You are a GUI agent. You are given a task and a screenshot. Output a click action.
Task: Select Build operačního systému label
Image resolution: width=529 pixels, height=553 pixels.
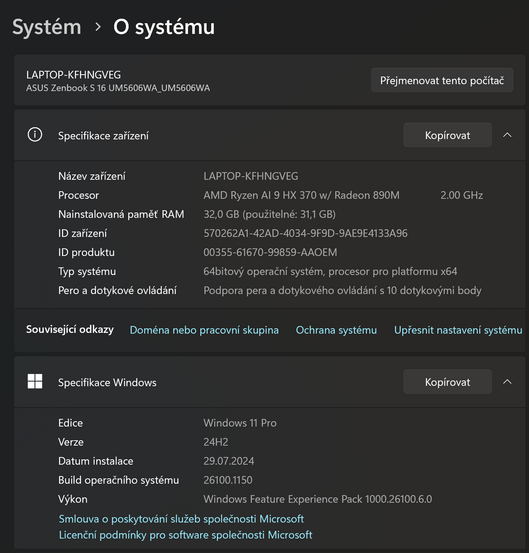(x=118, y=480)
